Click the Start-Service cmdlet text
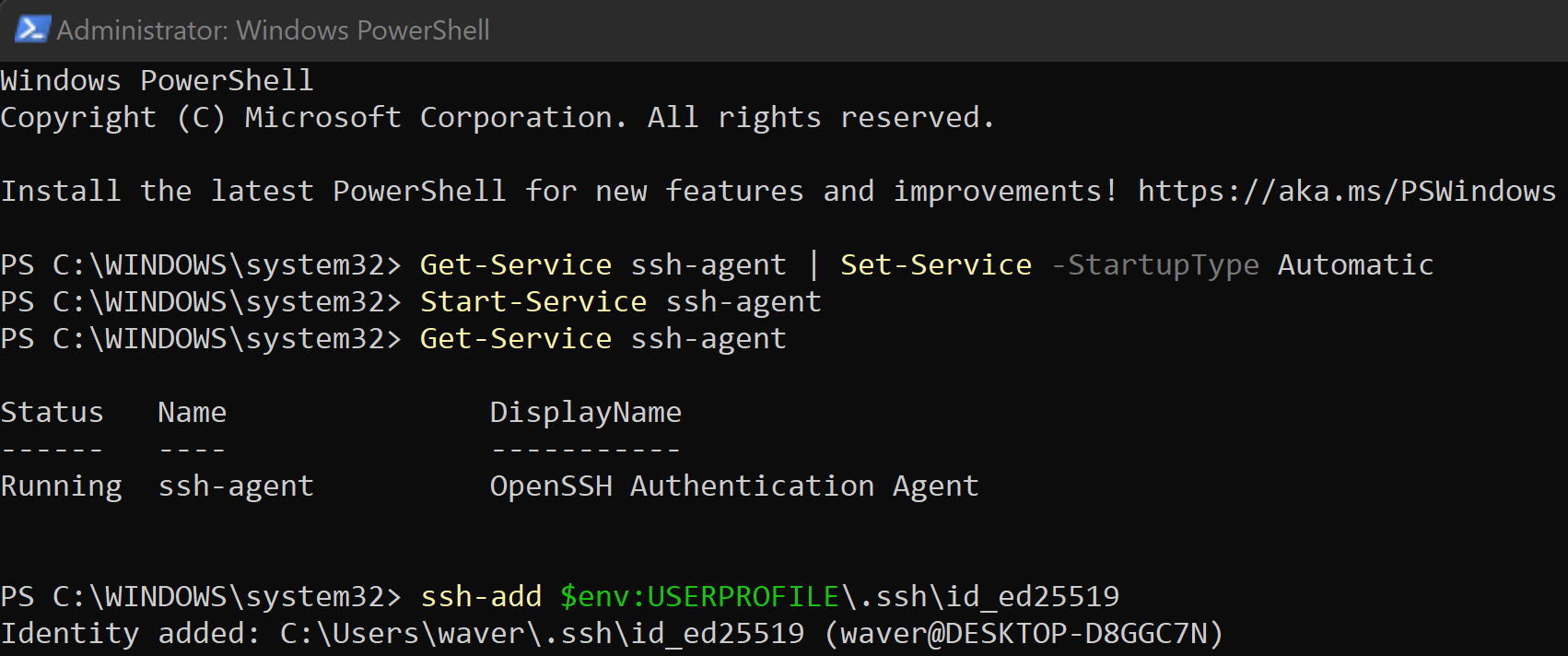The image size is (1568, 656). click(x=532, y=302)
